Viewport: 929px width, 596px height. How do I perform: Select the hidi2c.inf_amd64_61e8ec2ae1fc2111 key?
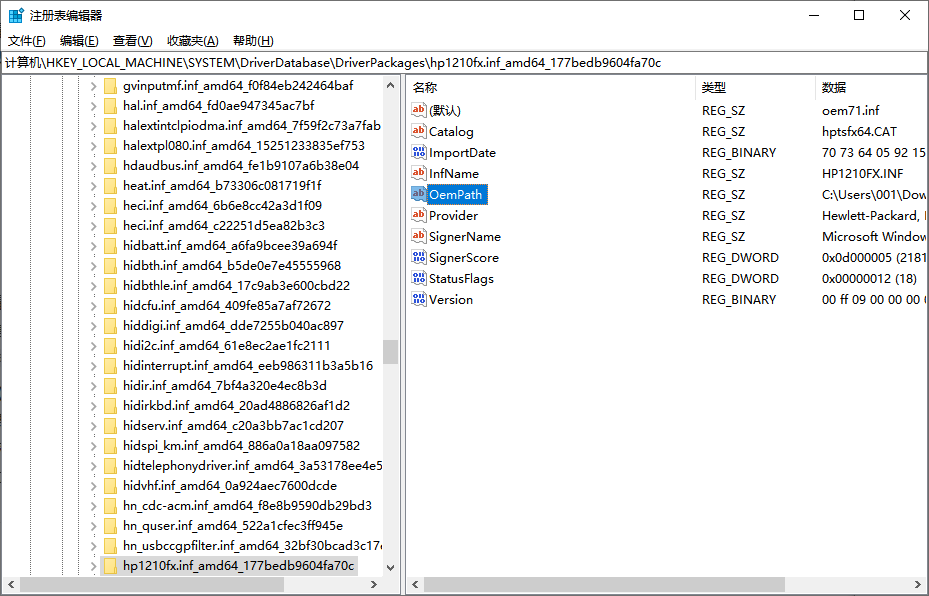(x=226, y=345)
